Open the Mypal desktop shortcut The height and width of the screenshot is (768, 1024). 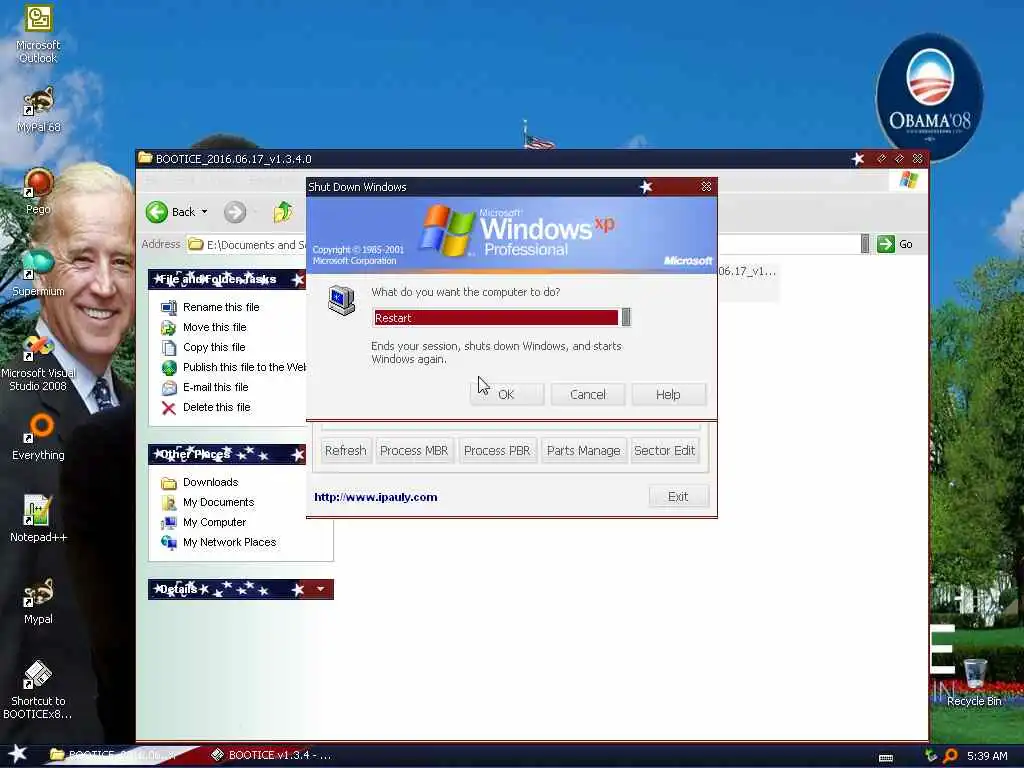click(x=38, y=601)
